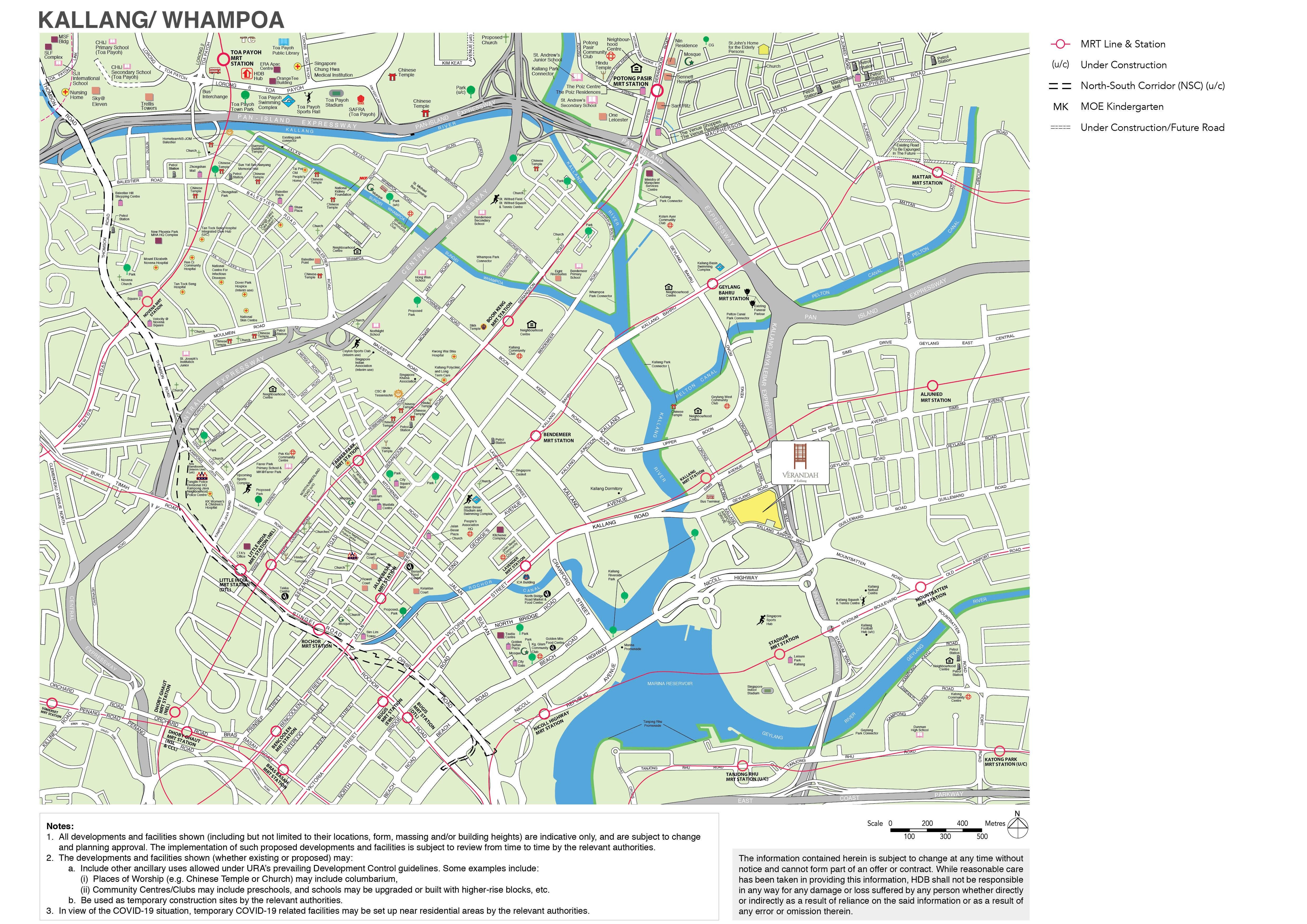Select the Geylang Bahru MRT station circle
This screenshot has width=1307, height=924.
(x=712, y=284)
